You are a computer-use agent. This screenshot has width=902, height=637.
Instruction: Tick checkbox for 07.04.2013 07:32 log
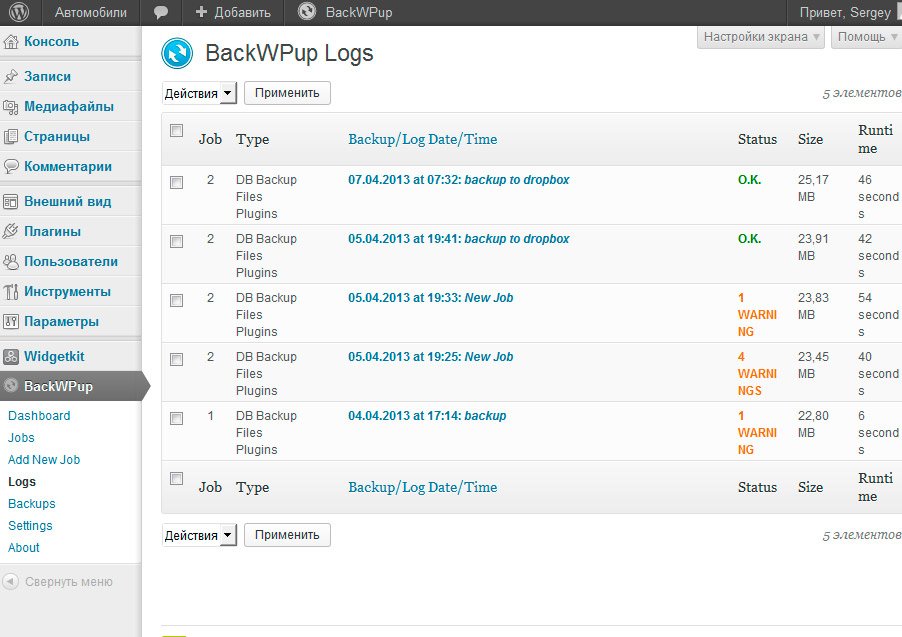177,182
